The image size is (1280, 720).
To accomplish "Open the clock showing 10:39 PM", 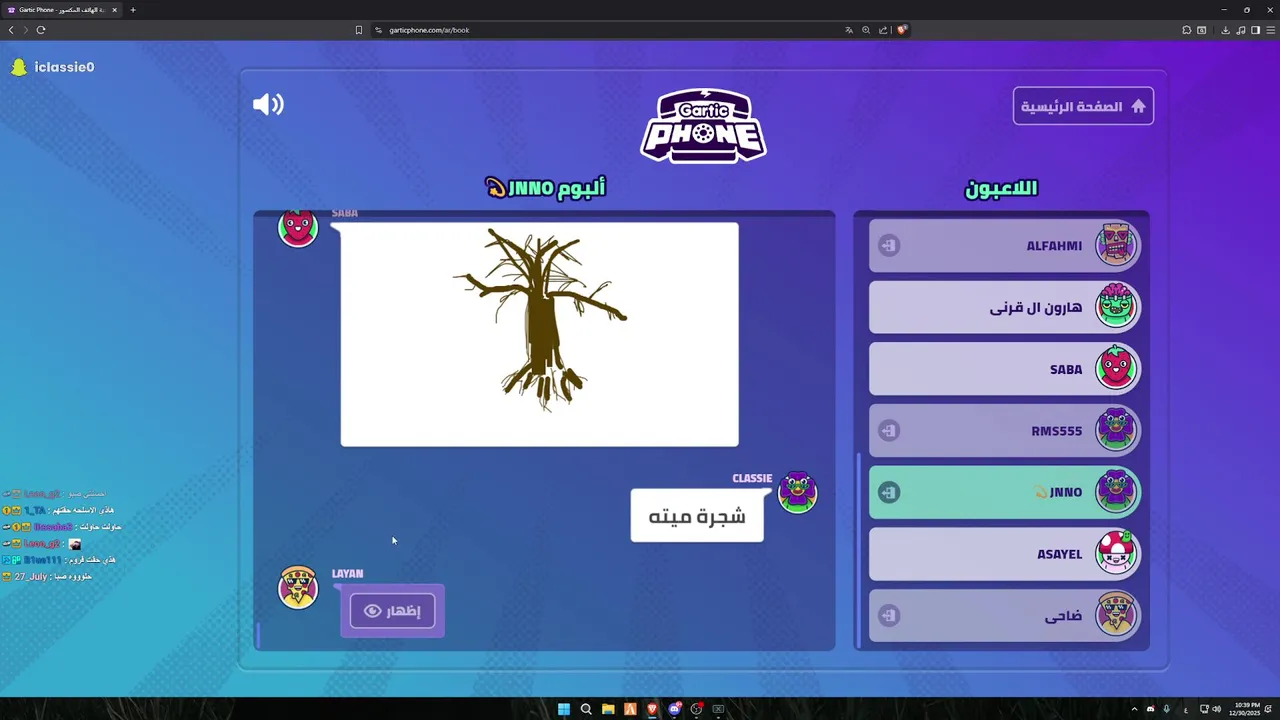I will [1246, 709].
